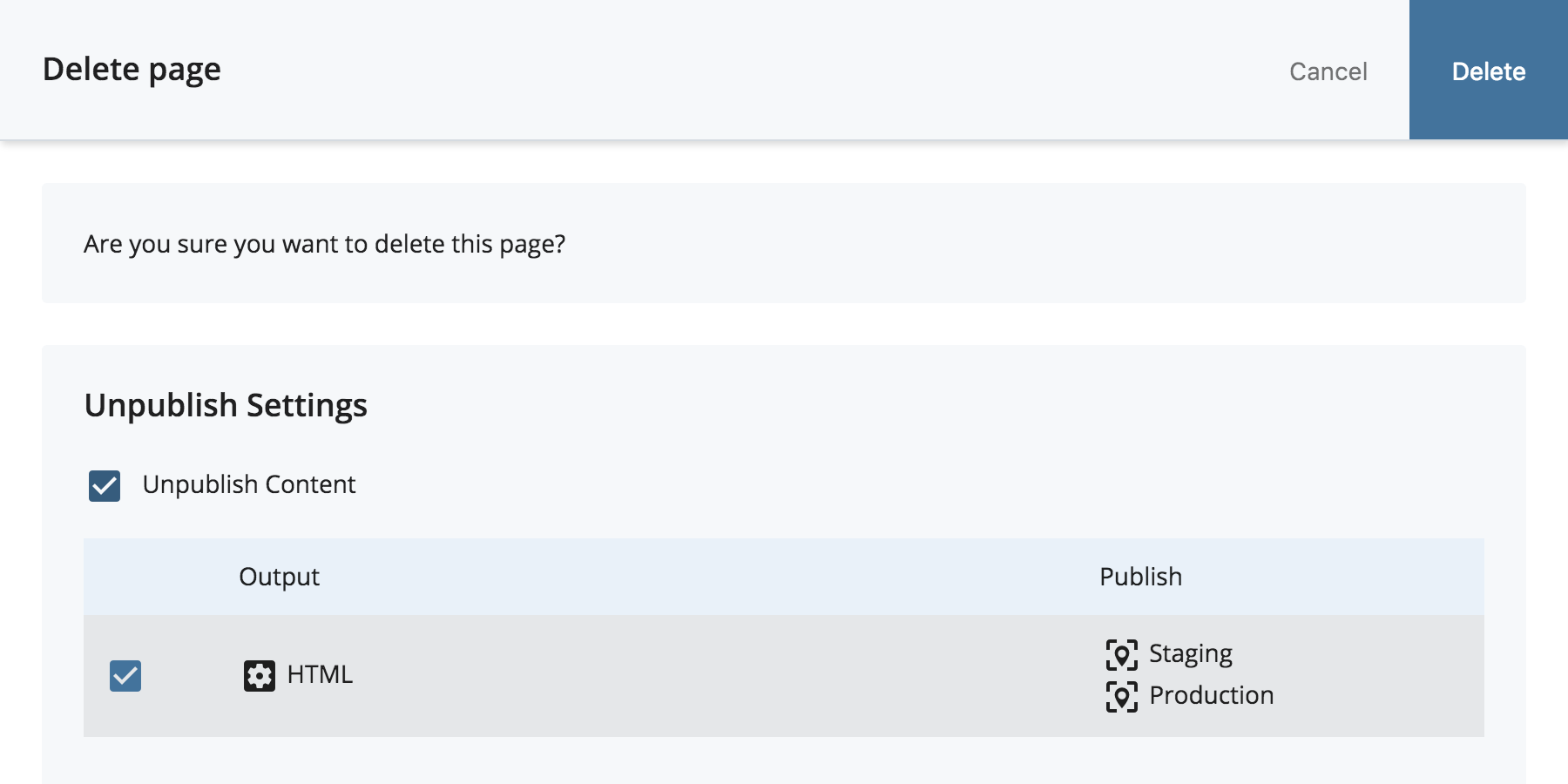Click the Staging destination icon
This screenshot has height=784, width=1568.
point(1121,654)
